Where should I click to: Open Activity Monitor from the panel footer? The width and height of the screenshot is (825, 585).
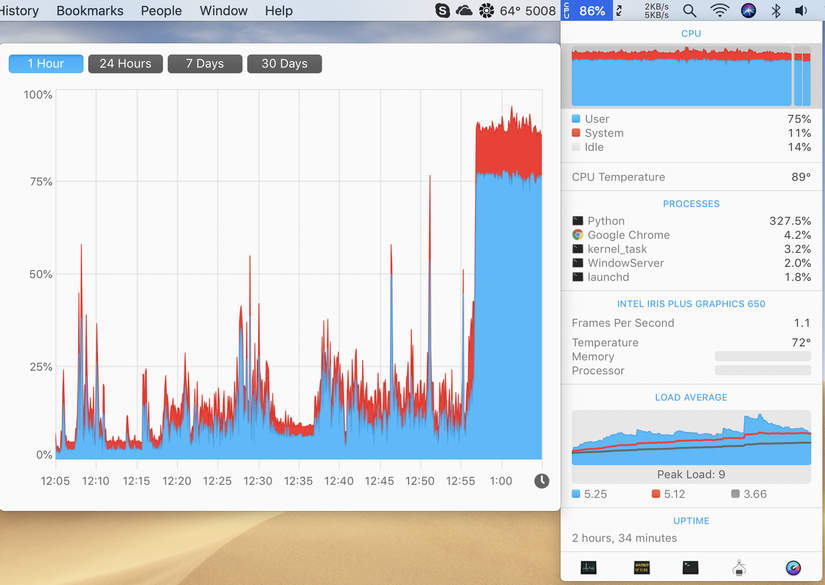click(x=588, y=567)
